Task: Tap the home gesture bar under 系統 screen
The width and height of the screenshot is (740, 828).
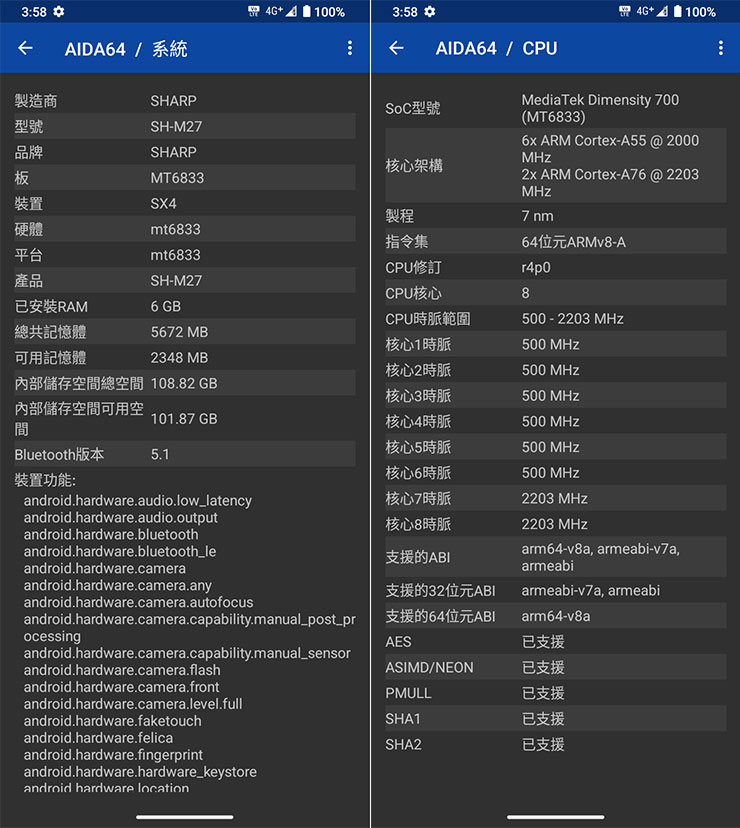Action: (184, 817)
